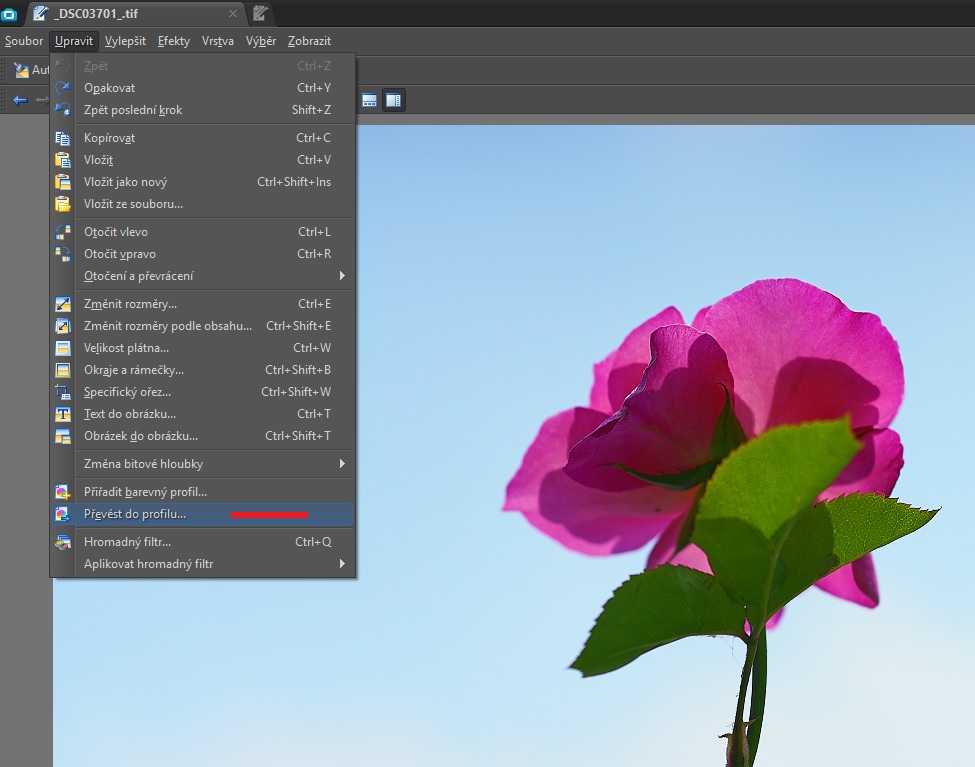Click the Text do obrázku icon
The height and width of the screenshot is (767, 975).
(63, 414)
